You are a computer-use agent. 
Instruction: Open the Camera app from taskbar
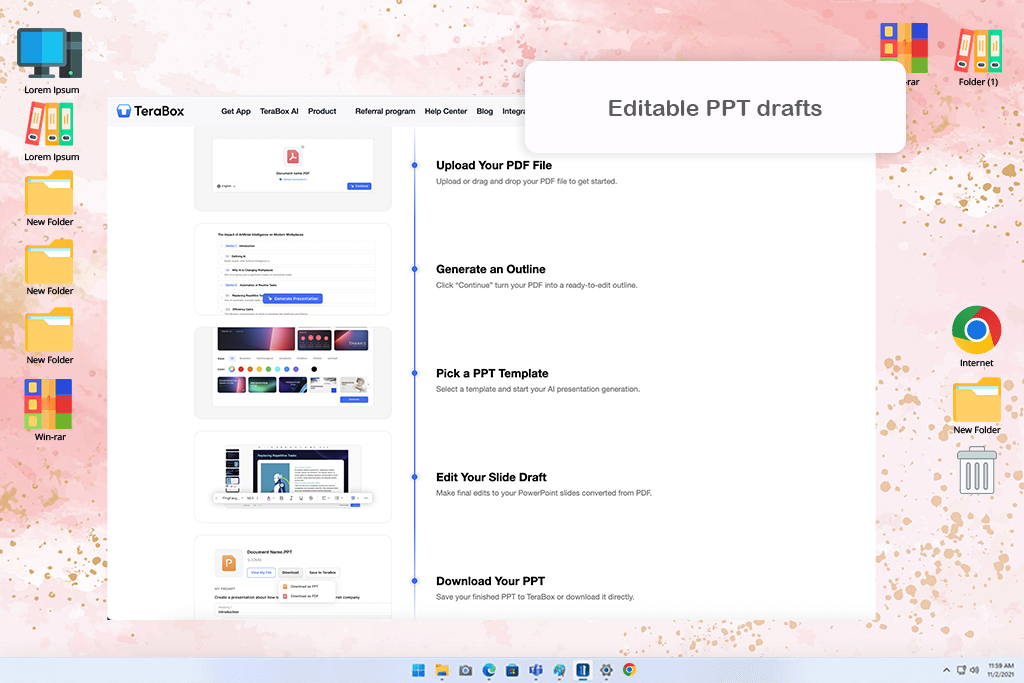(466, 670)
